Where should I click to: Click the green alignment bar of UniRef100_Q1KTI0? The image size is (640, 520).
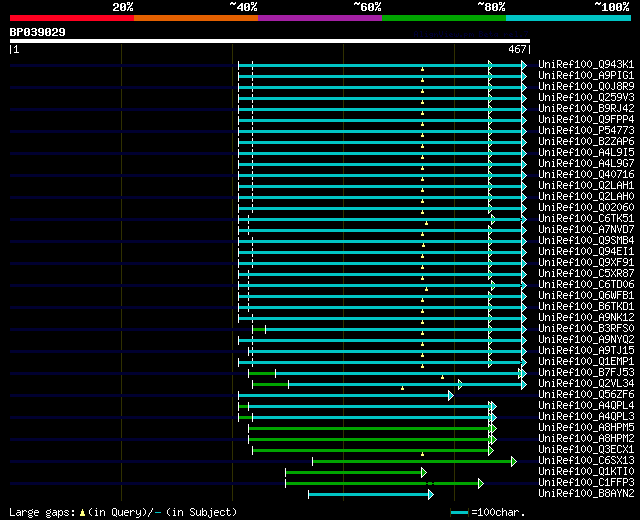[x=354, y=473]
